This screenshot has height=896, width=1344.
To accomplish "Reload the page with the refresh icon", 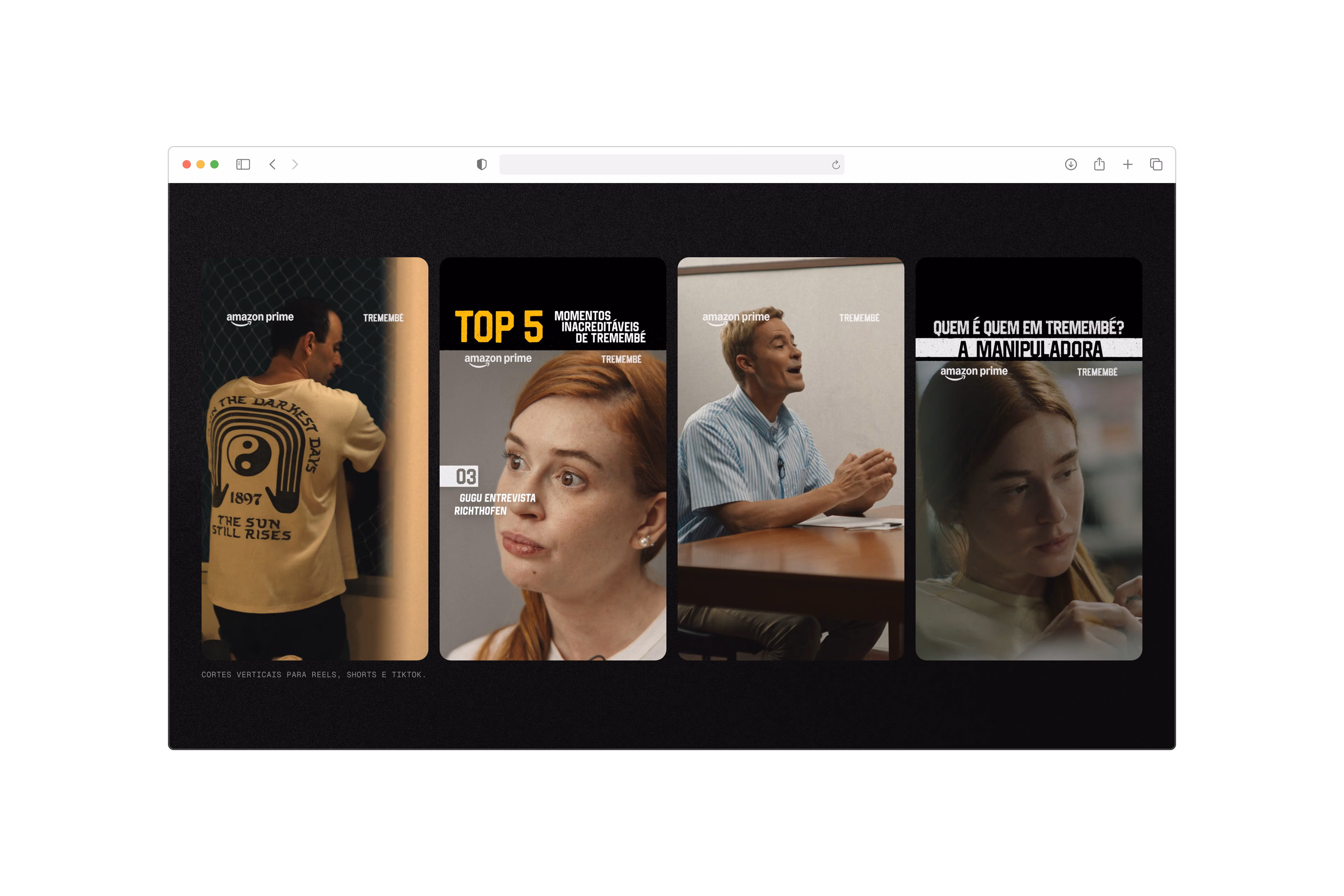I will [835, 164].
